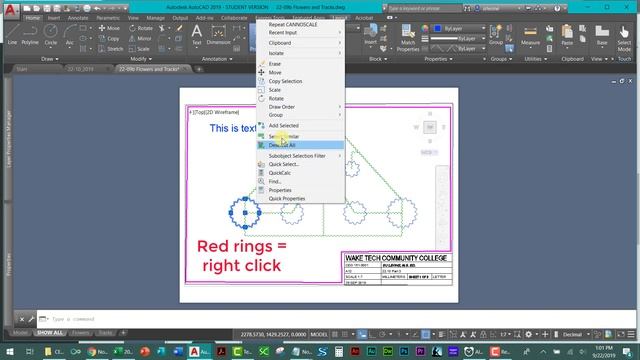The image size is (640, 360).
Task: Open the AutoCAD application menu logo
Action: 10,10
